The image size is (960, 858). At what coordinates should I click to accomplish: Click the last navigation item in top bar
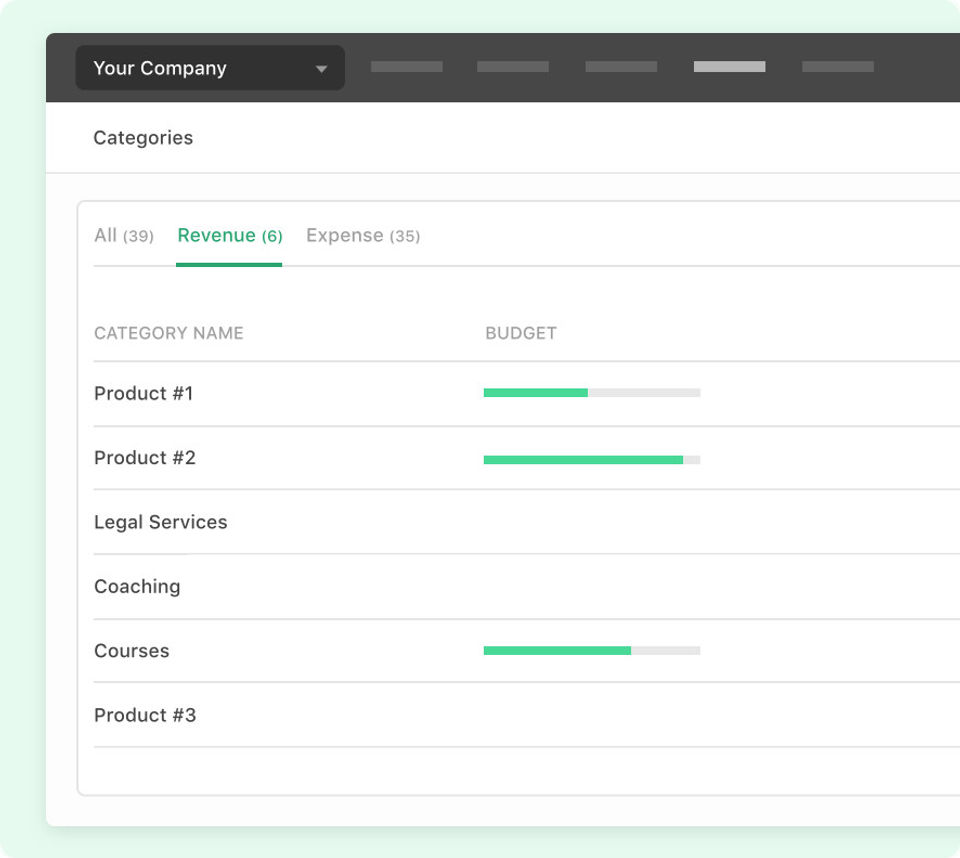pos(837,67)
